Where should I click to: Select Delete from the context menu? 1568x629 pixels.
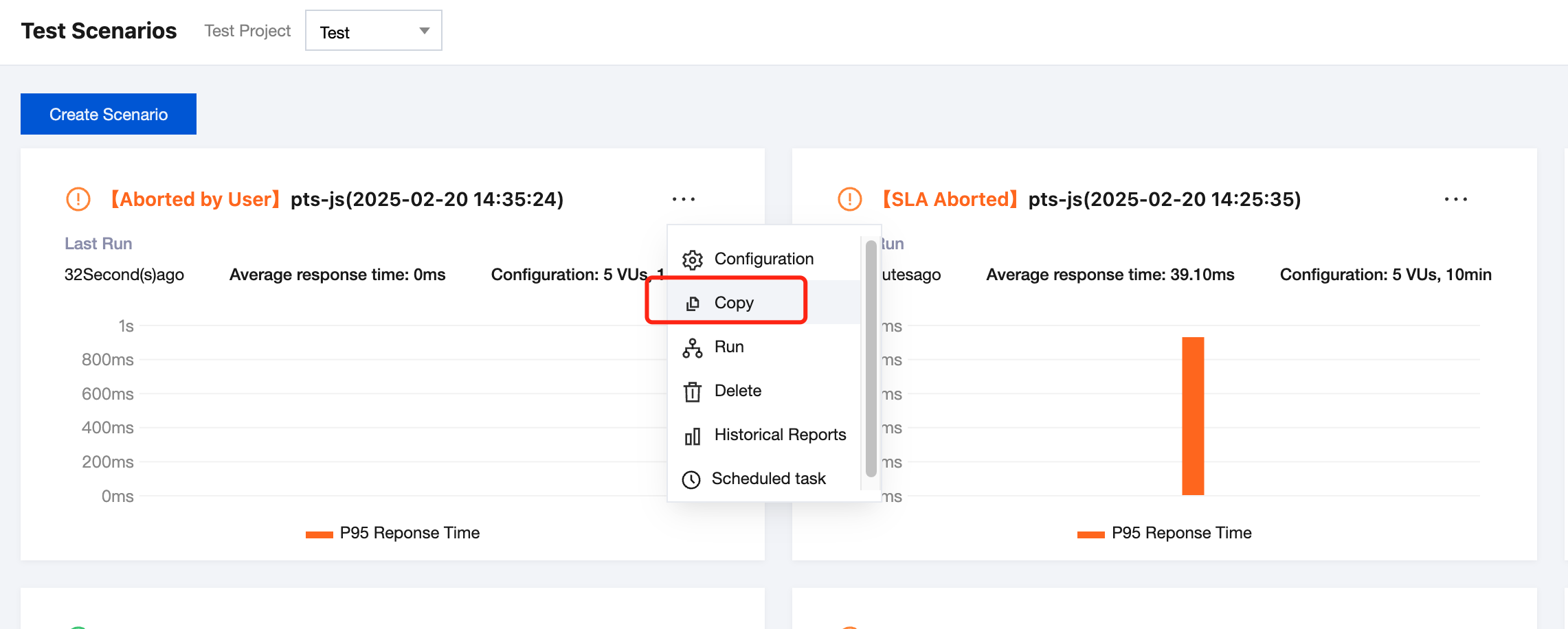(x=764, y=391)
